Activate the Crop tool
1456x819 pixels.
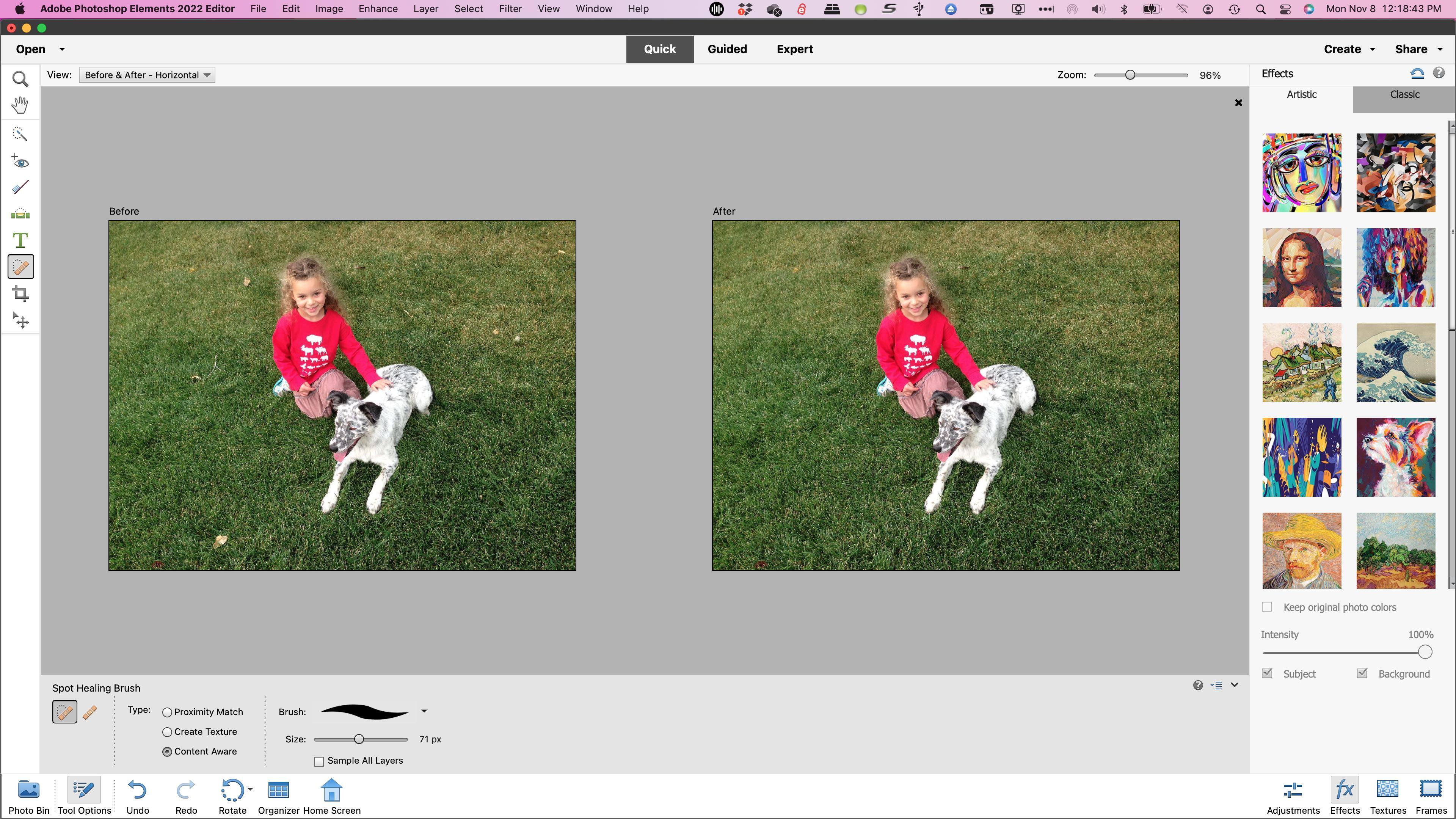click(x=20, y=293)
